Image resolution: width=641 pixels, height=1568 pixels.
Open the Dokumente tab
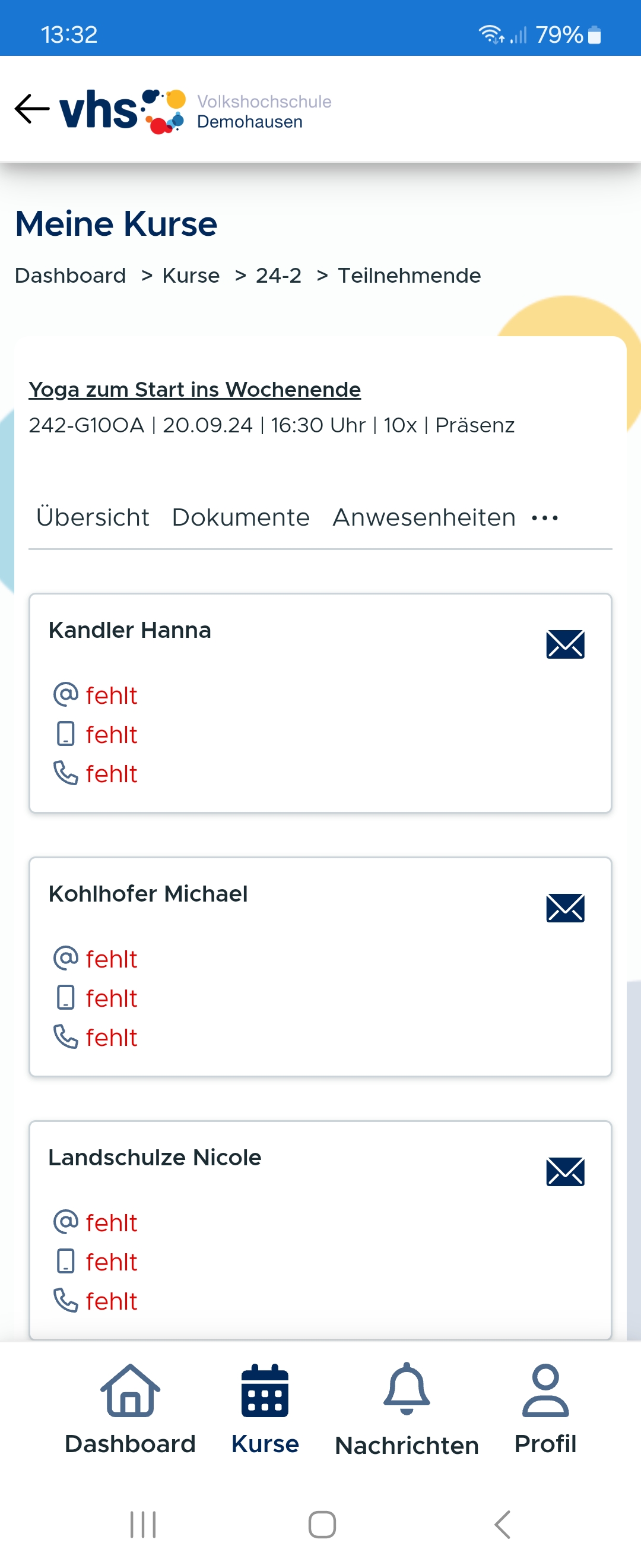241,517
